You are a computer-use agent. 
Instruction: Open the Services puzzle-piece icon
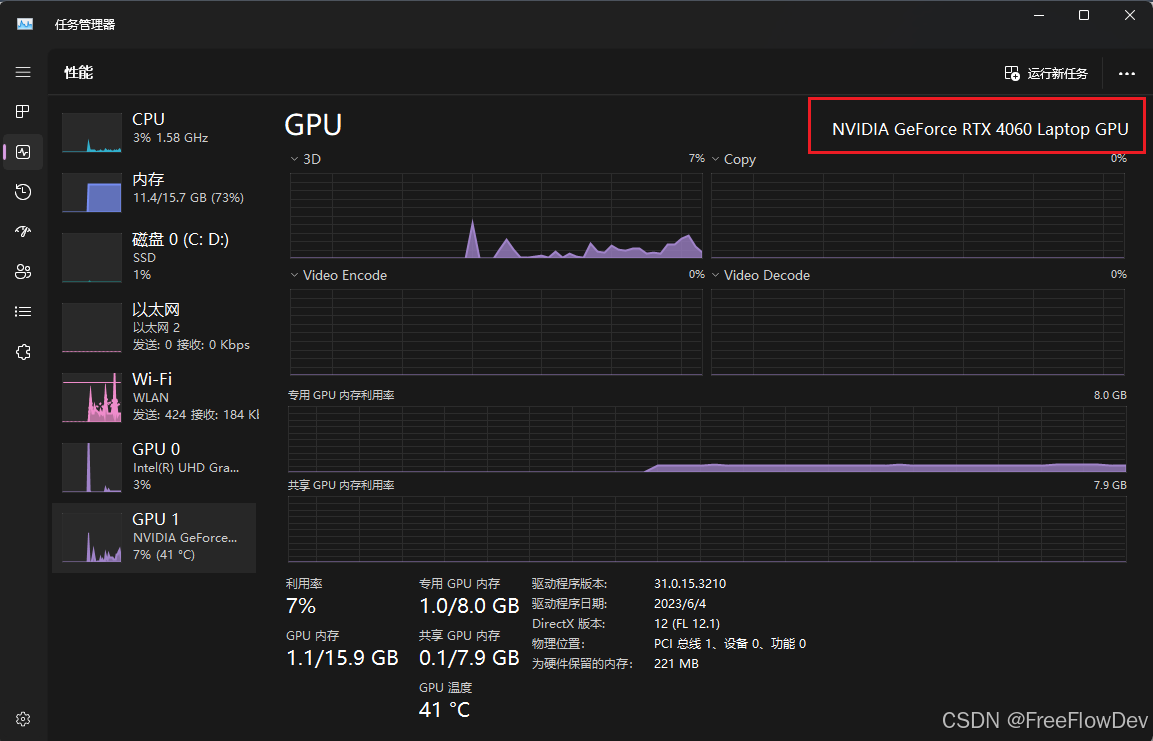[x=23, y=352]
